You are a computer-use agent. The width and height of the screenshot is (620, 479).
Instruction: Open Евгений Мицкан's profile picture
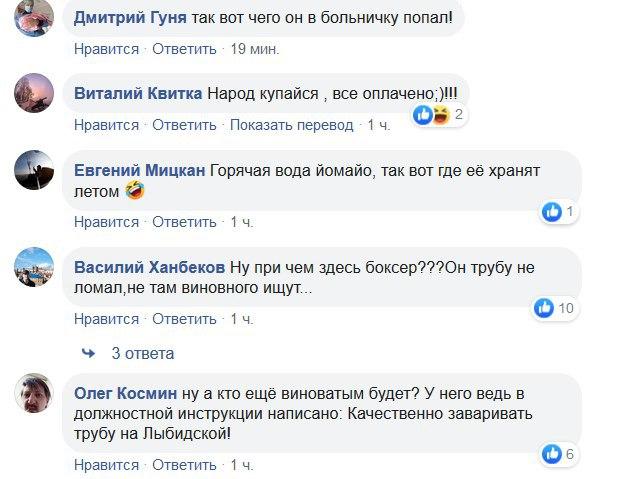click(34, 170)
